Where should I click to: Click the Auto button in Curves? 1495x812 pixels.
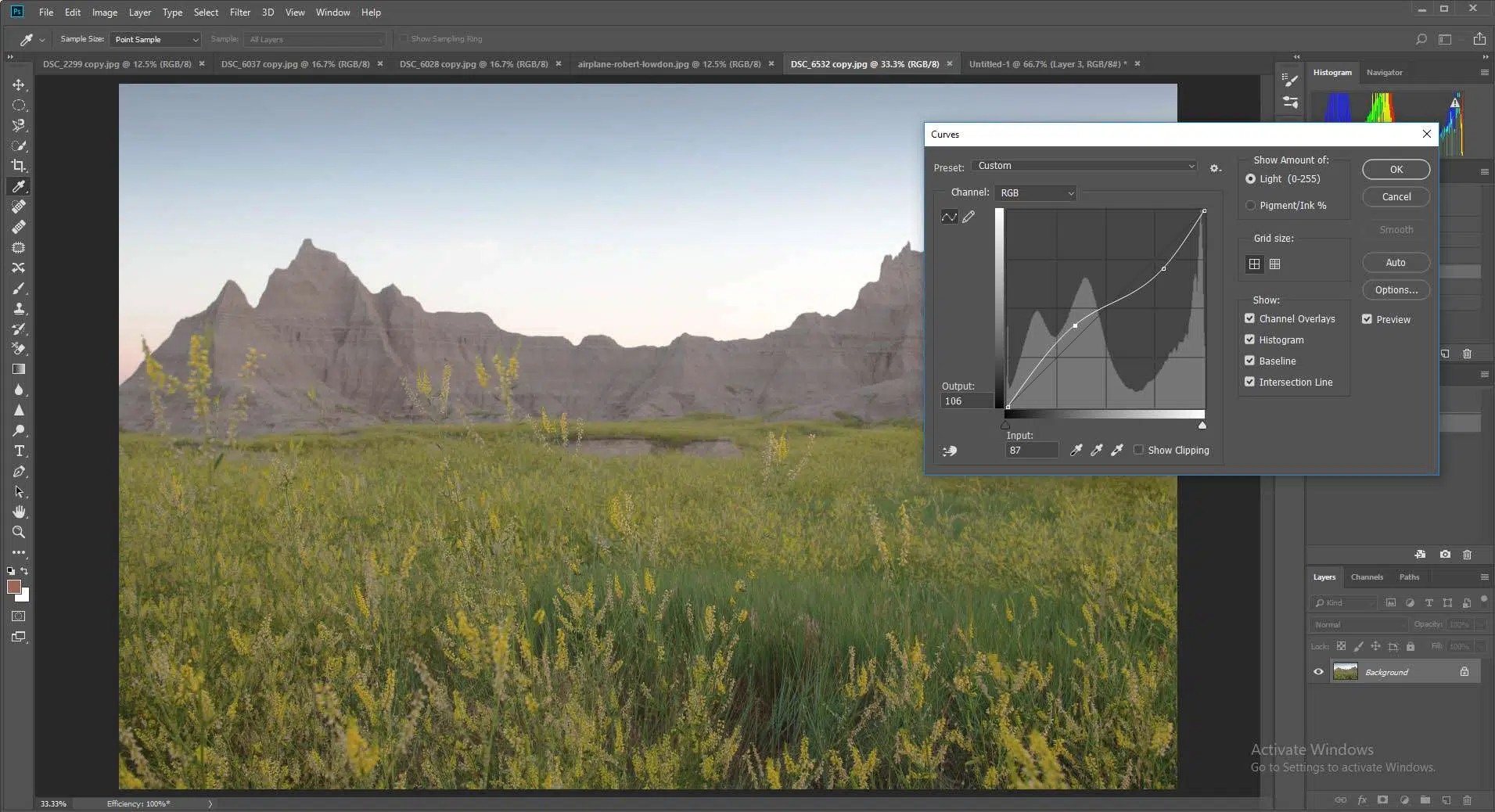pyautogui.click(x=1395, y=263)
